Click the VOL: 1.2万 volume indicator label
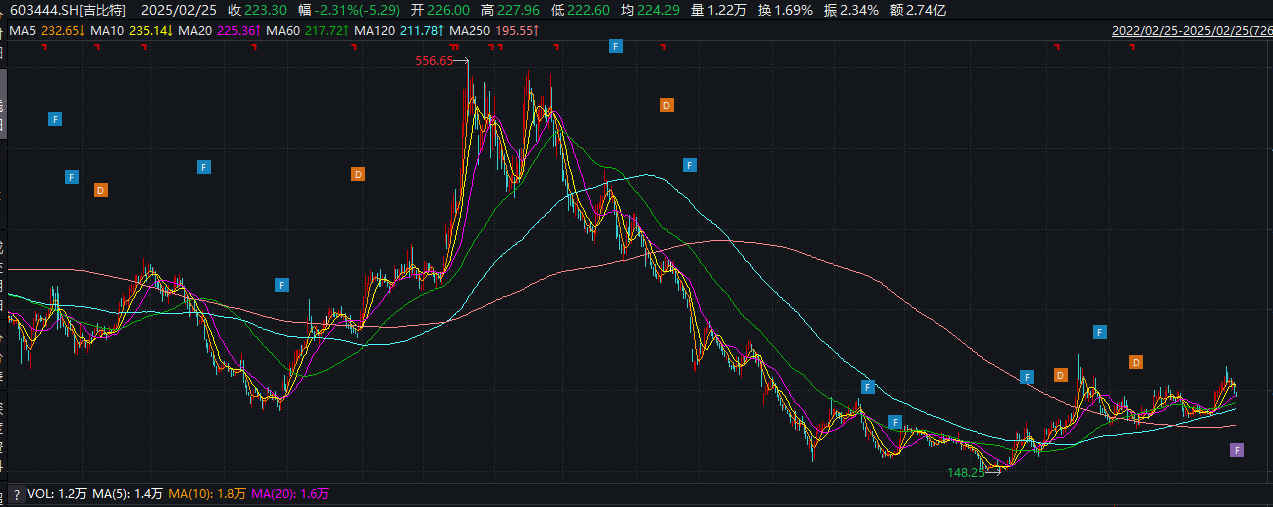The image size is (1273, 507). tap(58, 494)
